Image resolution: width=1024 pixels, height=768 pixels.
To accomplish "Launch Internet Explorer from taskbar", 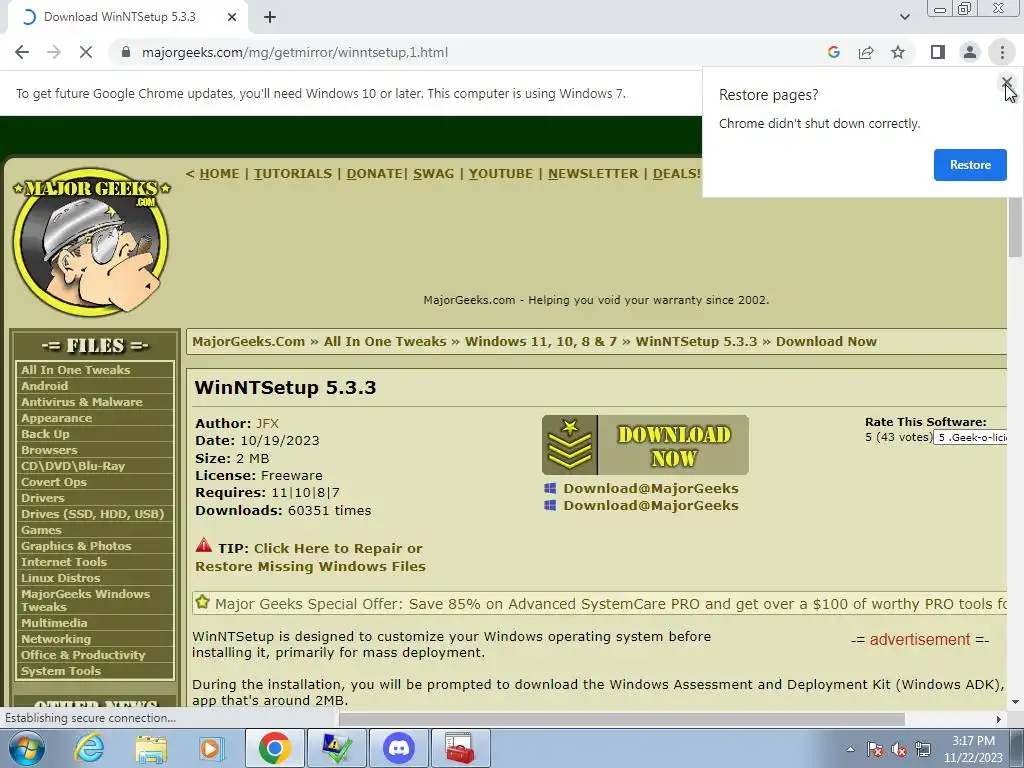I will pyautogui.click(x=88, y=748).
